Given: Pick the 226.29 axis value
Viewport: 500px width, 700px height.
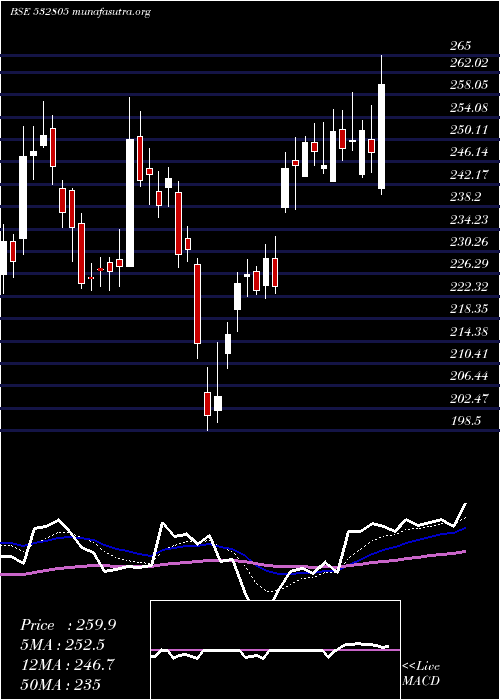Looking at the screenshot, I should tap(469, 264).
